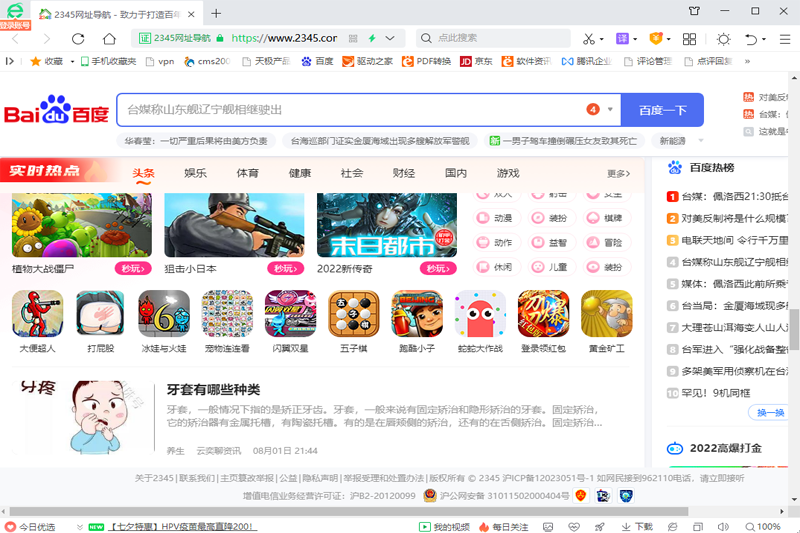Open the undo icon dropdown arrow
Screen dimensions: 800x533
pos(764,39)
